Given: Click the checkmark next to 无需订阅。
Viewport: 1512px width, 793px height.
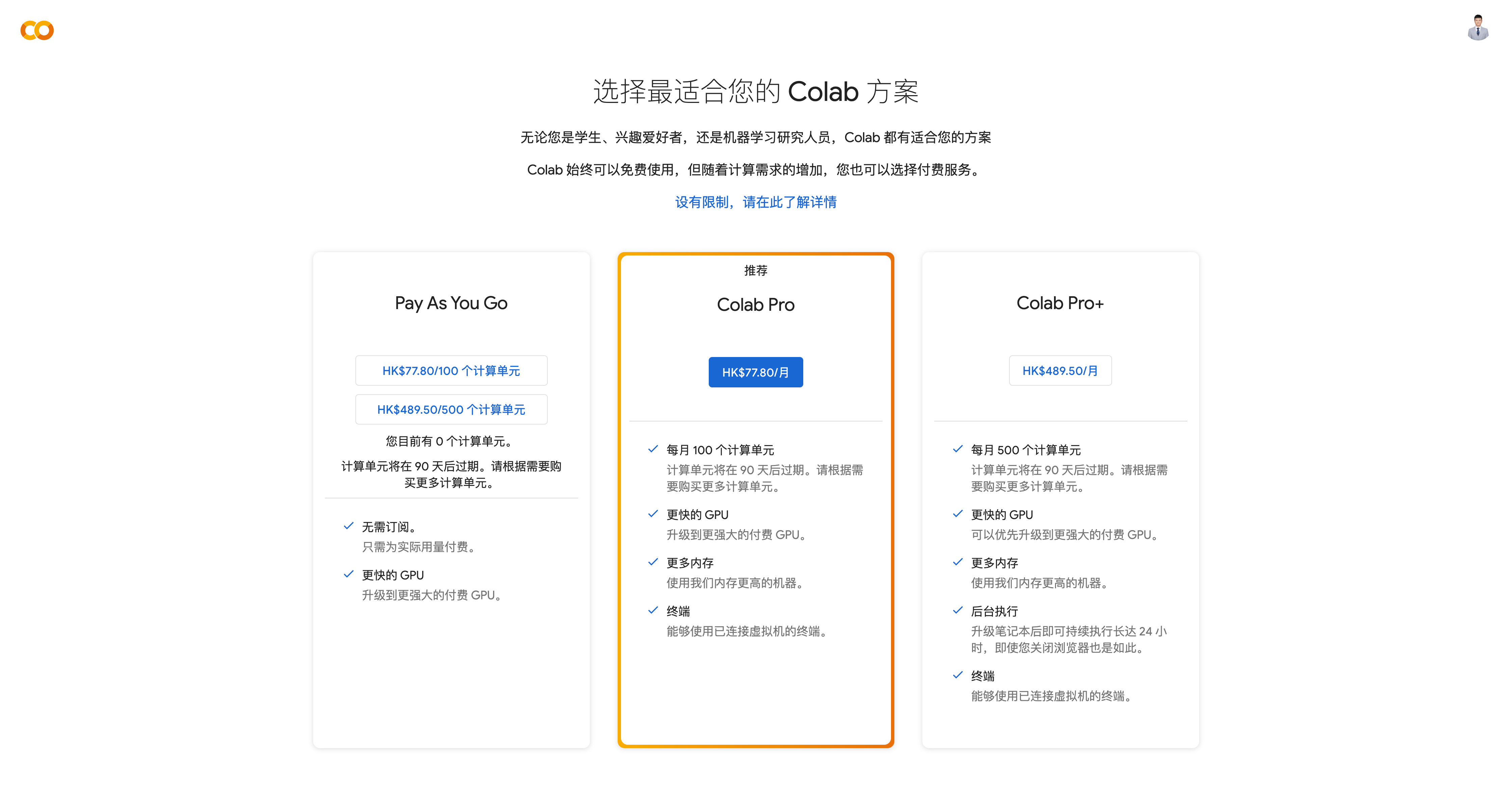Looking at the screenshot, I should point(348,526).
